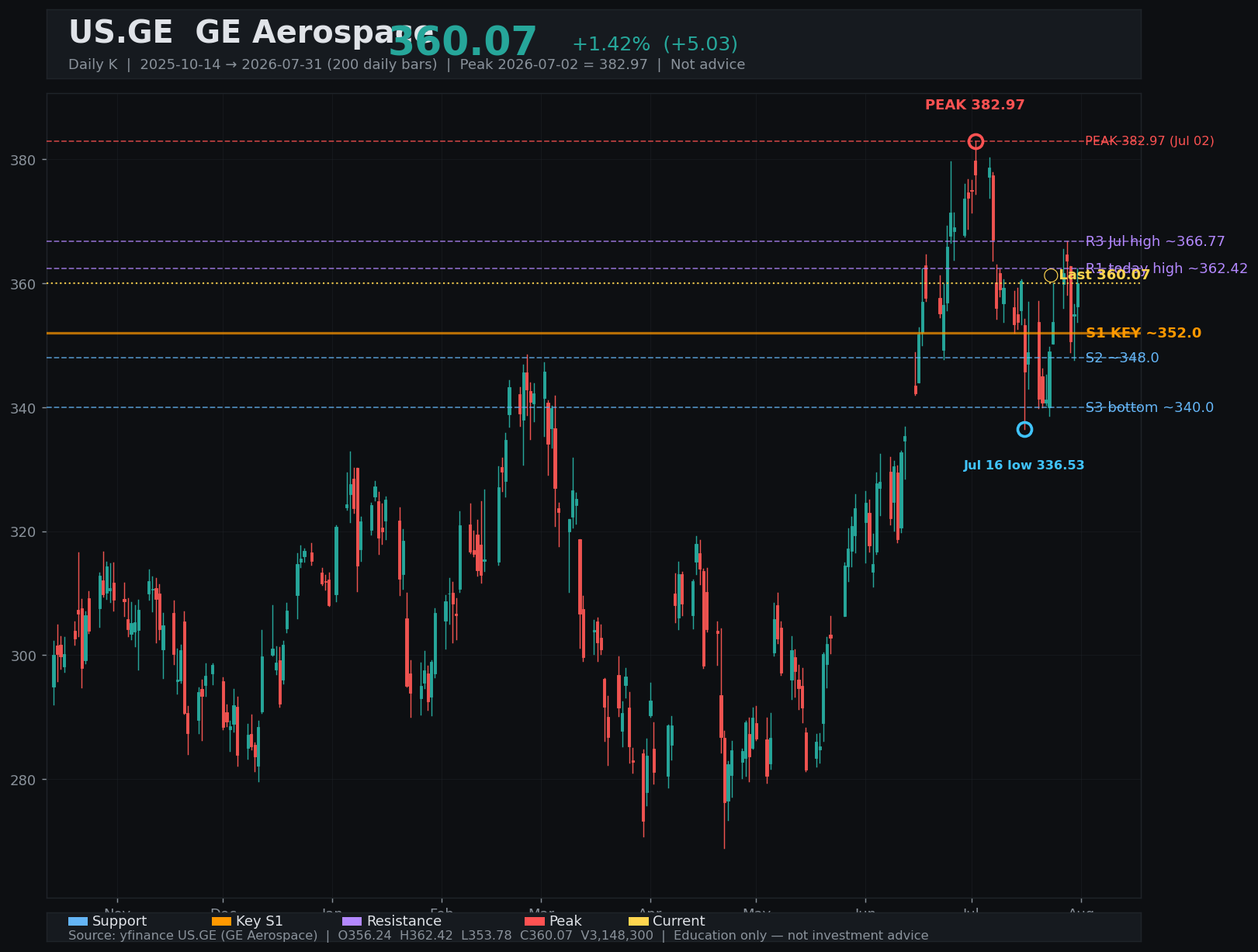Click the yfinance source footer text
Image resolution: width=1258 pixels, height=952 pixels.
pyautogui.click(x=498, y=936)
